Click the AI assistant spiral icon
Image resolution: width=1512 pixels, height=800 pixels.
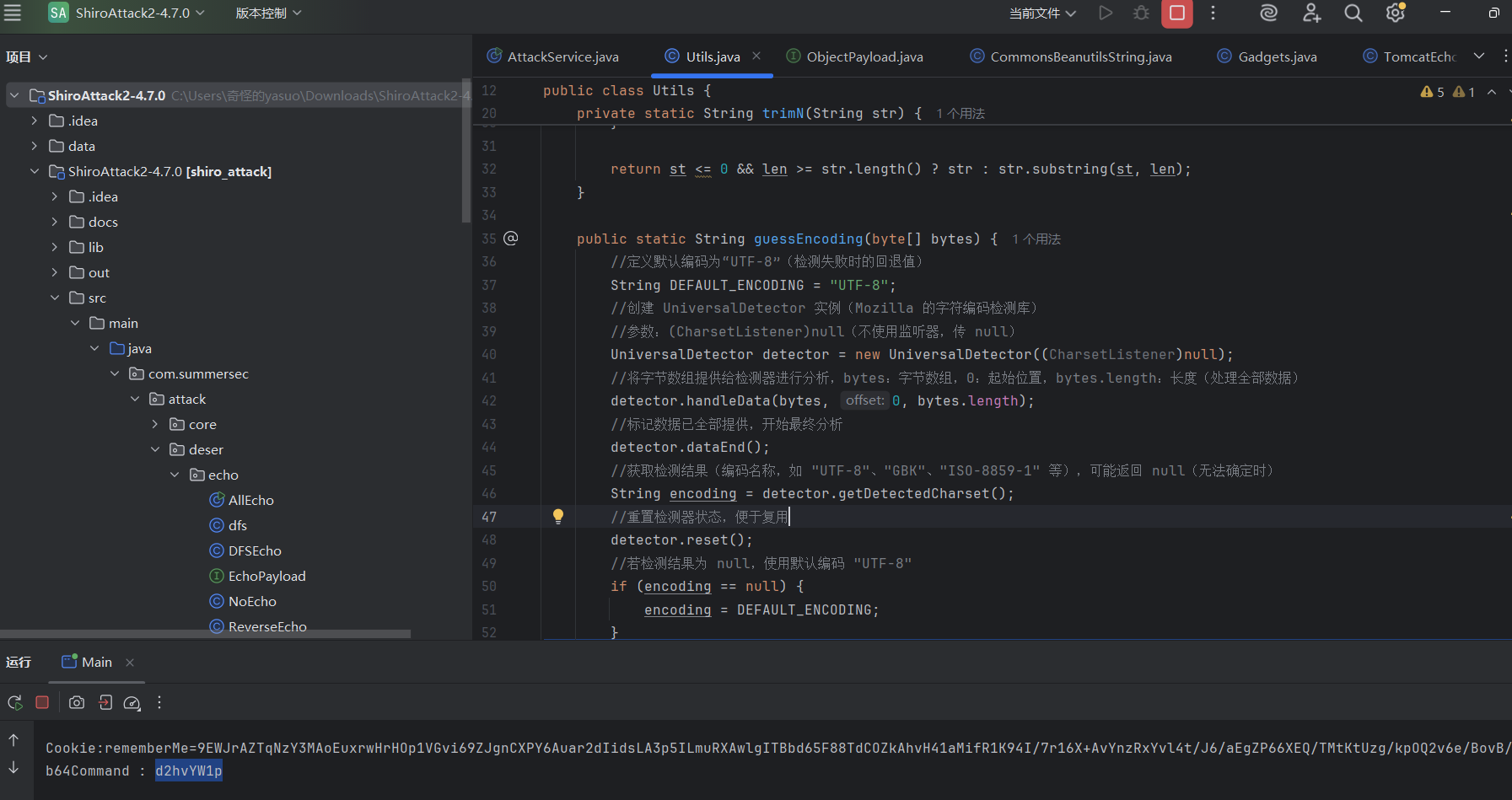[x=1268, y=13]
